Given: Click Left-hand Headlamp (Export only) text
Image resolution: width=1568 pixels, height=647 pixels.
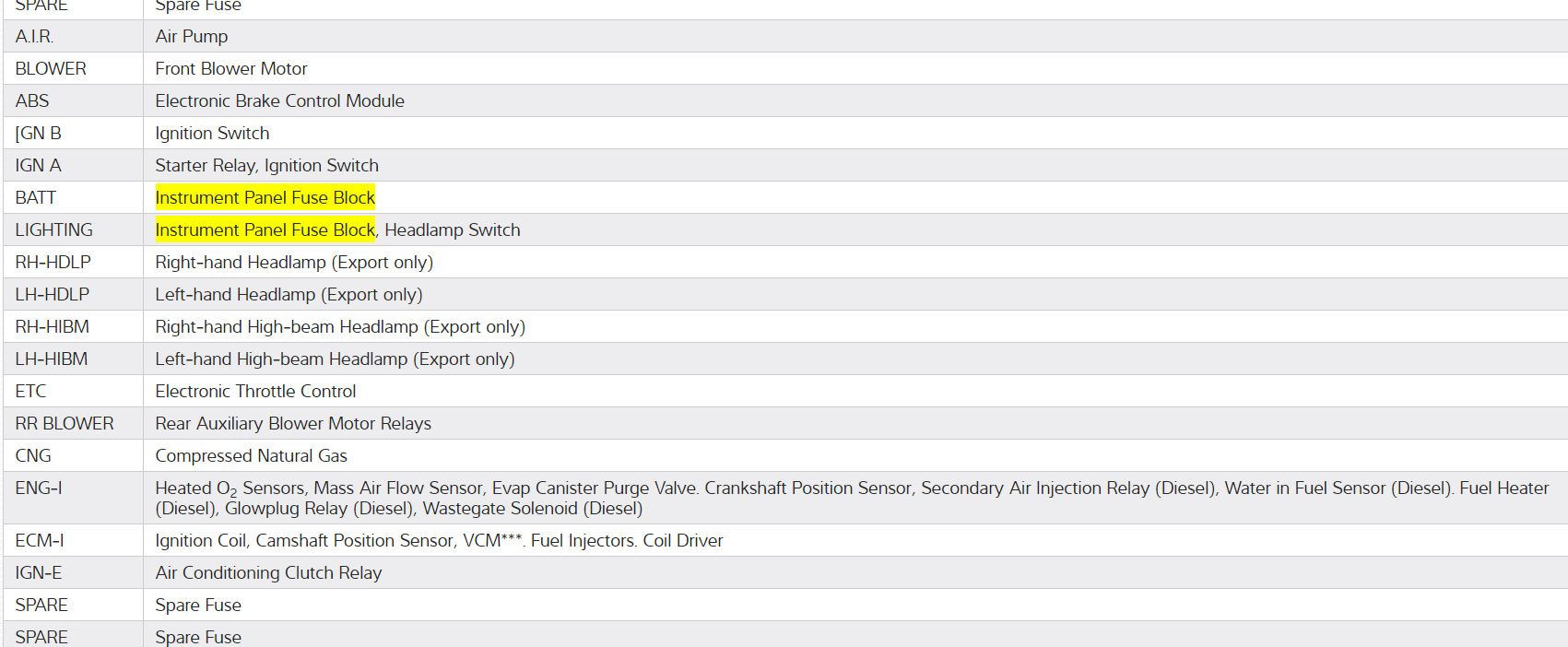Looking at the screenshot, I should coord(289,295).
